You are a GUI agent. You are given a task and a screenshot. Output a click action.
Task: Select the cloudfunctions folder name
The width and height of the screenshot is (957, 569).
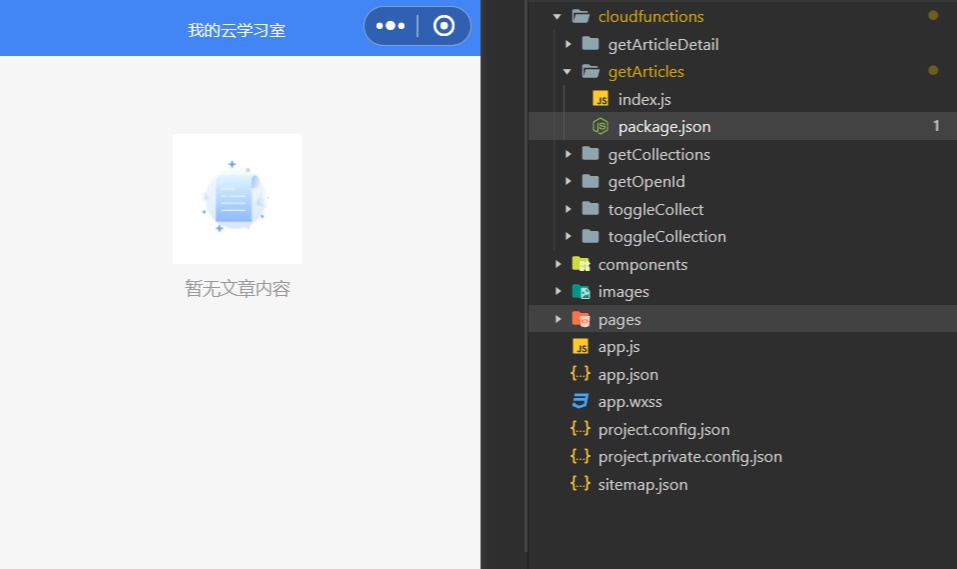[x=651, y=16]
